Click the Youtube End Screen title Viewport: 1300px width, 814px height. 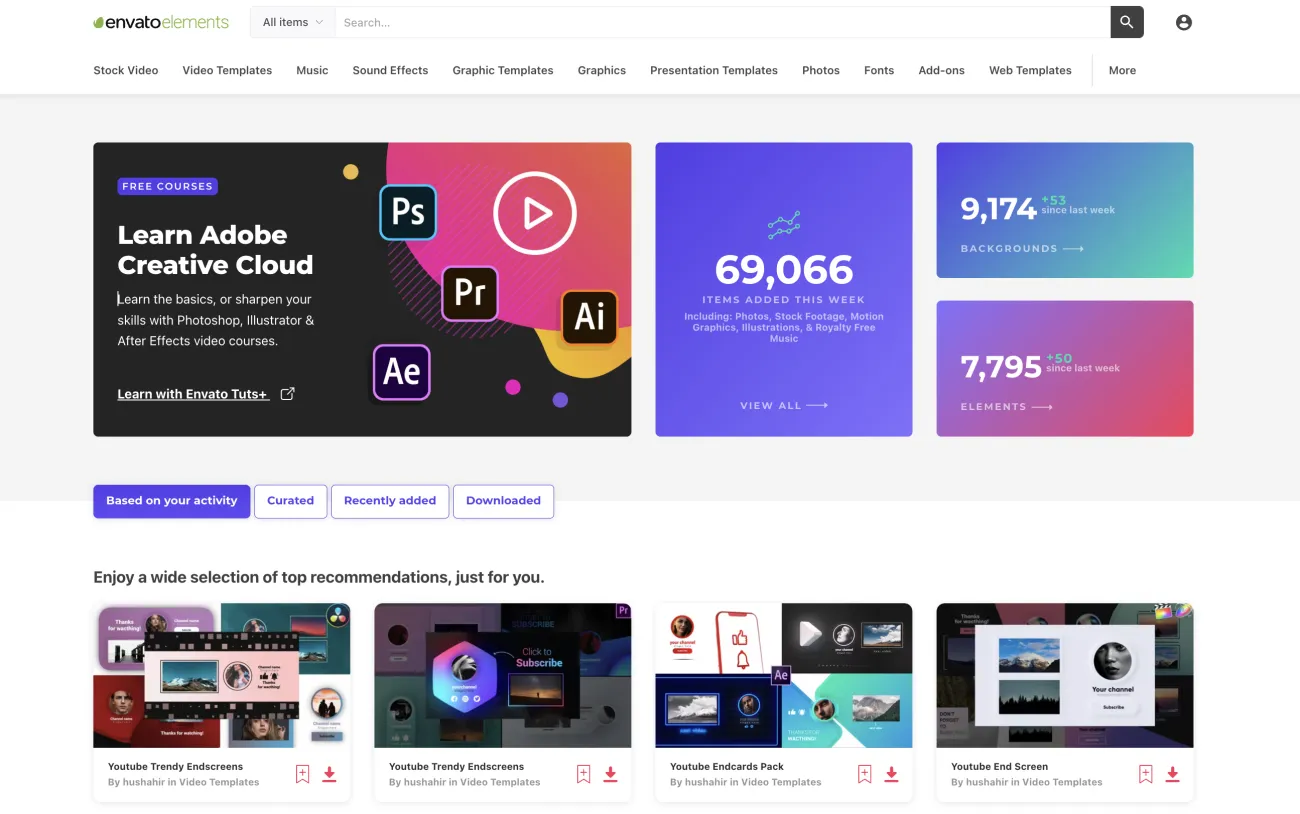[999, 767]
